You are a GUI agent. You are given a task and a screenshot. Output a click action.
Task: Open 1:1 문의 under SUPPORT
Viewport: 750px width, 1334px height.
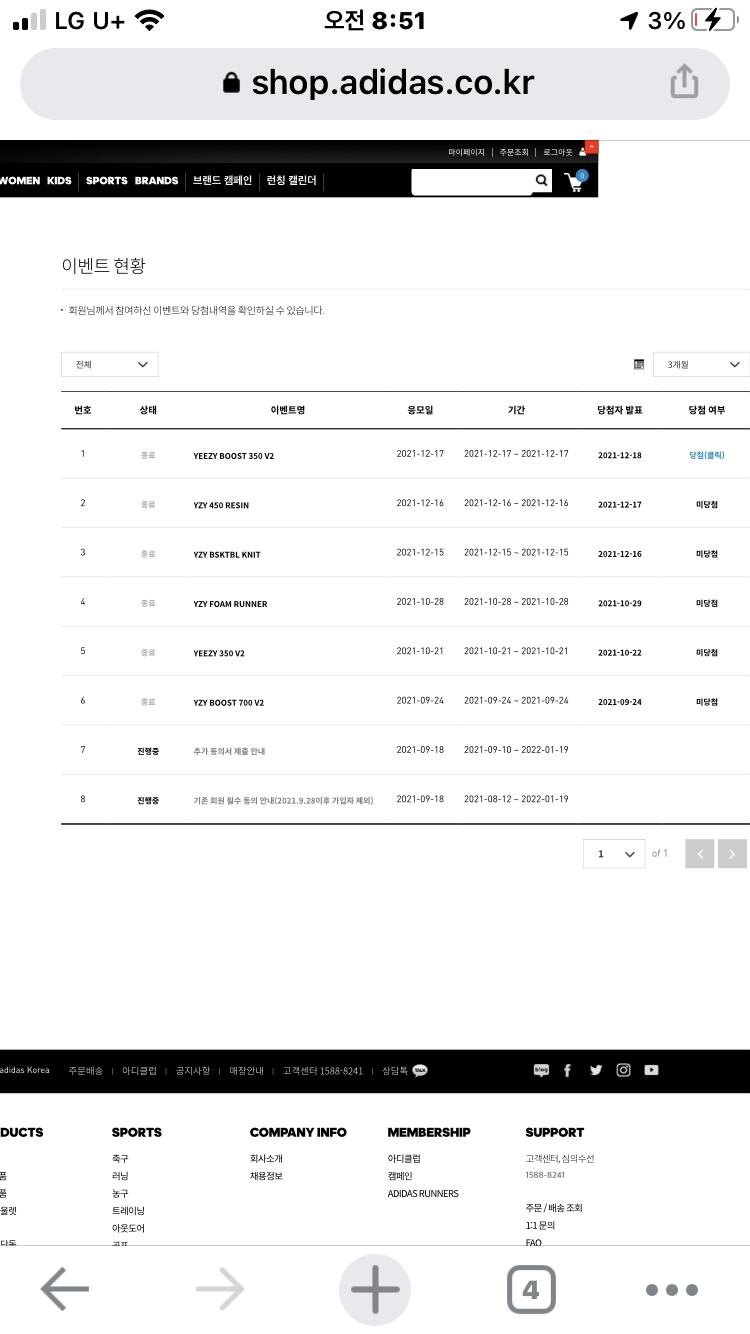[540, 1225]
